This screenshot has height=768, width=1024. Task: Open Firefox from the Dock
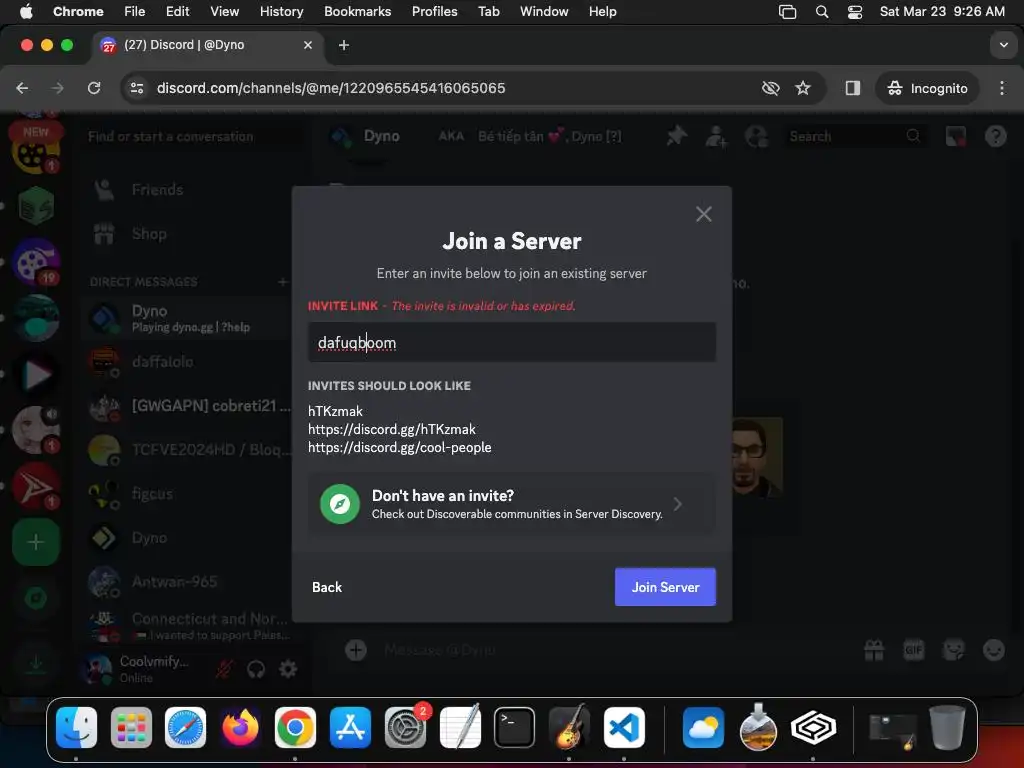(x=240, y=727)
